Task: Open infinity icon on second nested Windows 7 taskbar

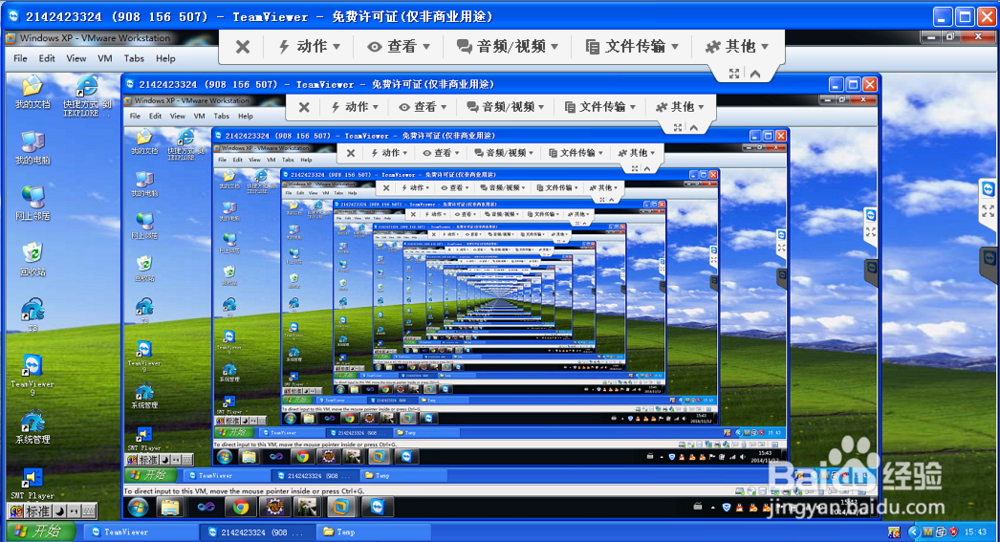Action: [x=206, y=508]
